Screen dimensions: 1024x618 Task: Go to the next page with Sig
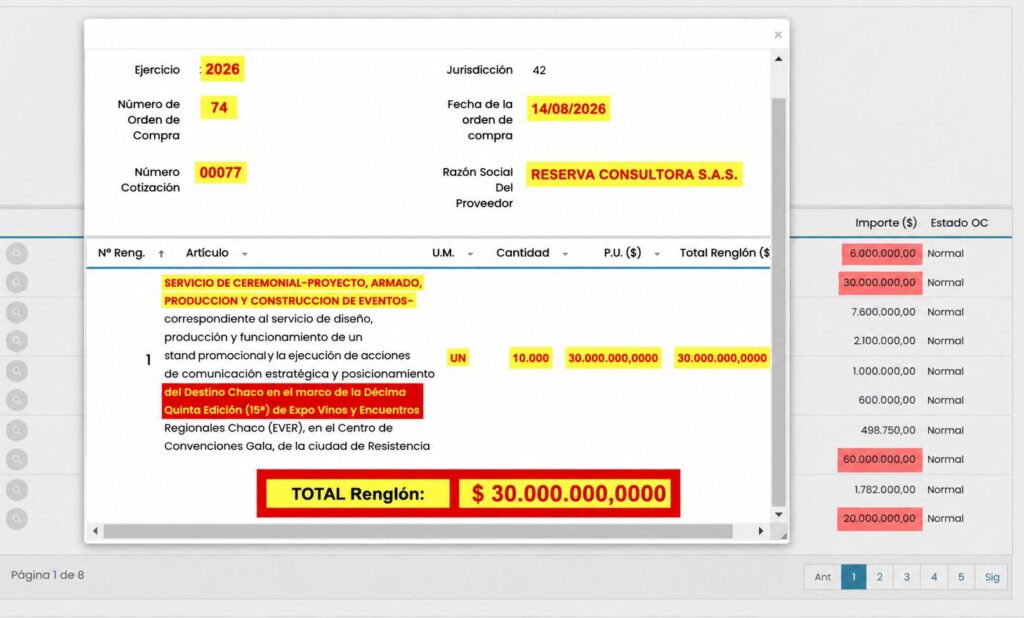(x=992, y=577)
